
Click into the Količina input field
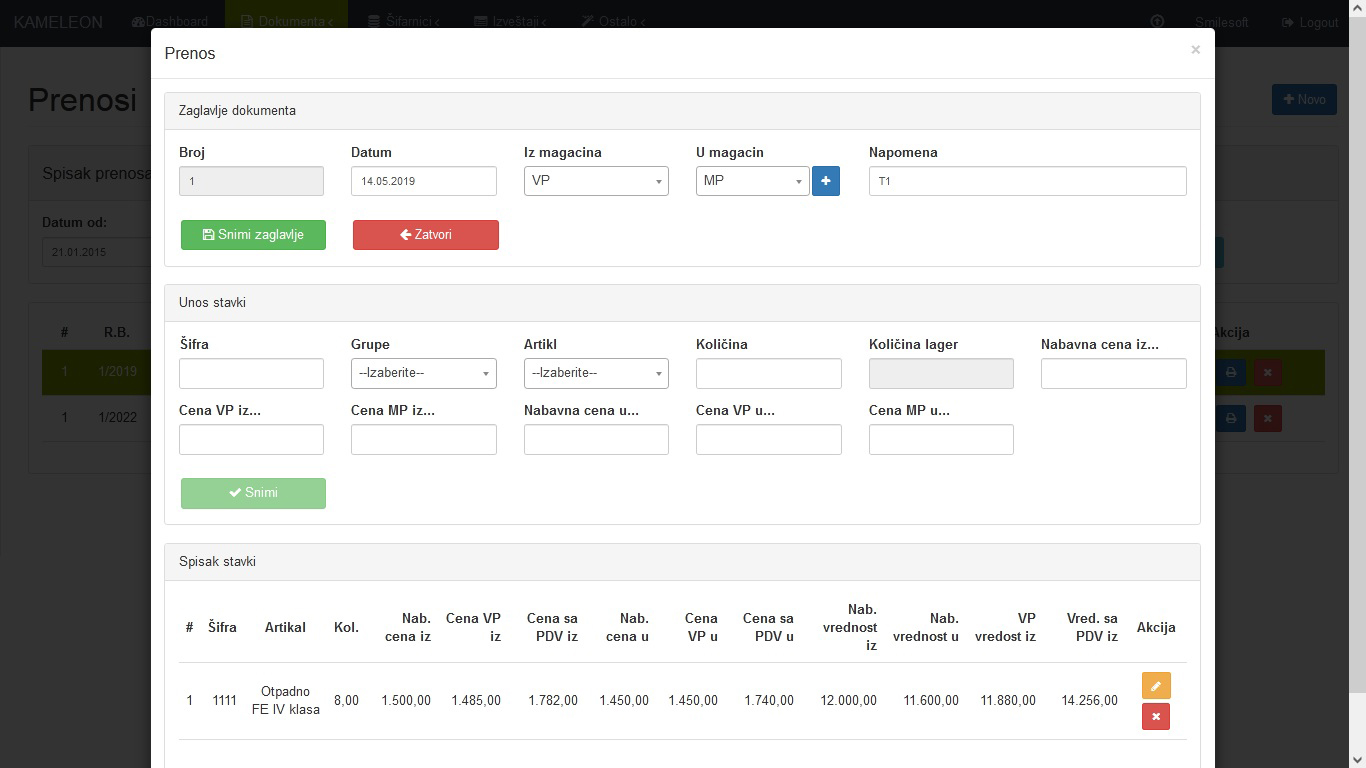coord(768,373)
